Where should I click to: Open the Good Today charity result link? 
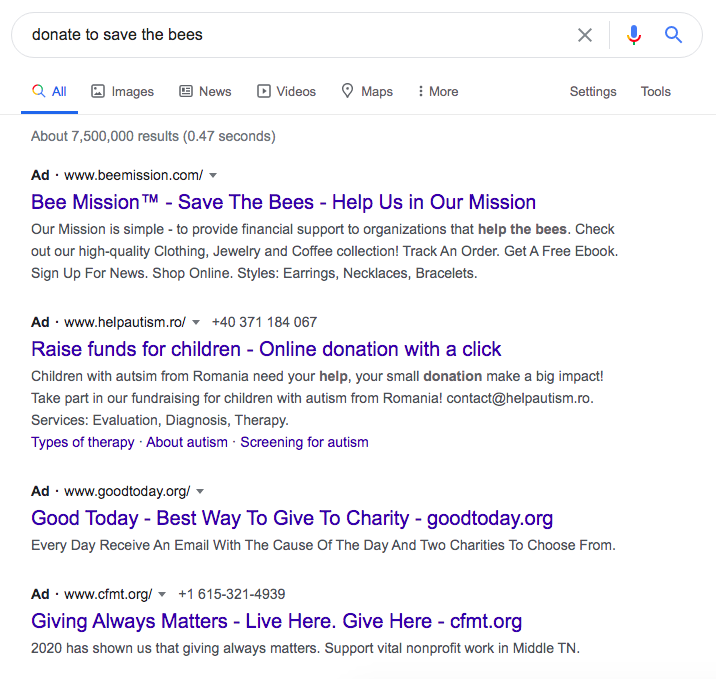pyautogui.click(x=292, y=518)
